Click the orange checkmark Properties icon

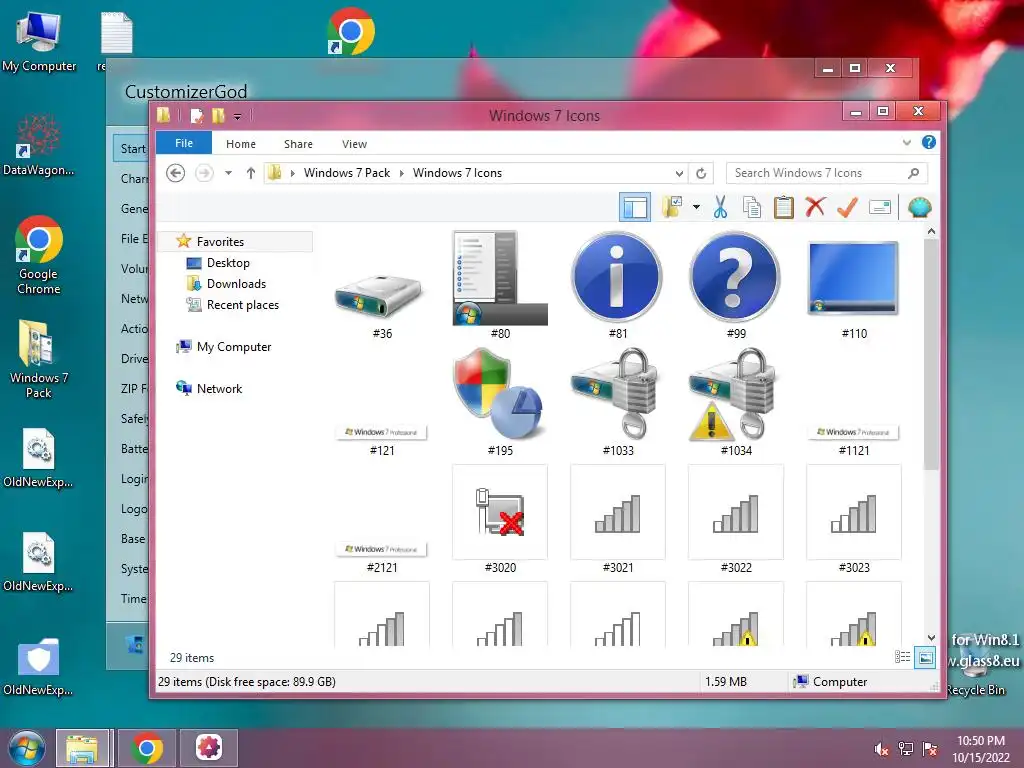[x=847, y=208]
